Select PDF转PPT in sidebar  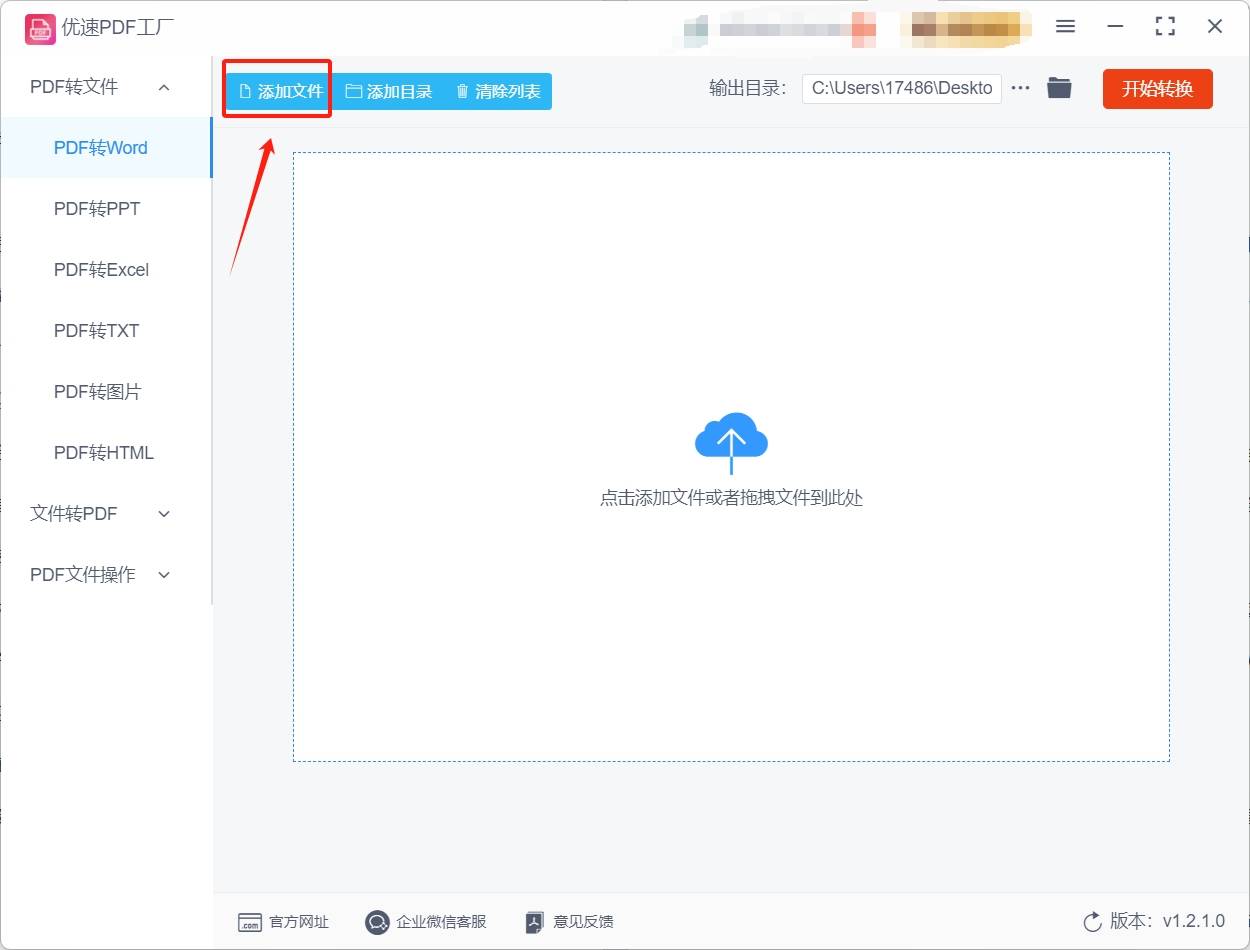105,209
